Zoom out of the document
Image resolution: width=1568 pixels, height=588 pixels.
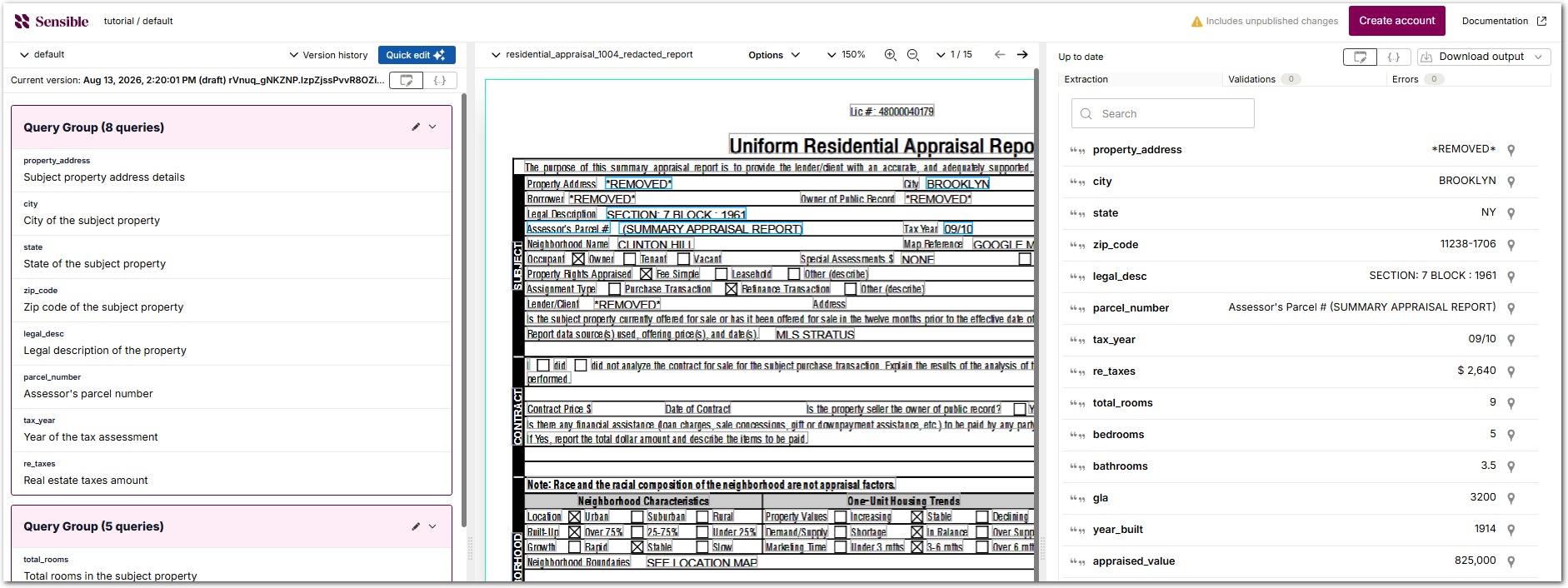pyautogui.click(x=913, y=55)
